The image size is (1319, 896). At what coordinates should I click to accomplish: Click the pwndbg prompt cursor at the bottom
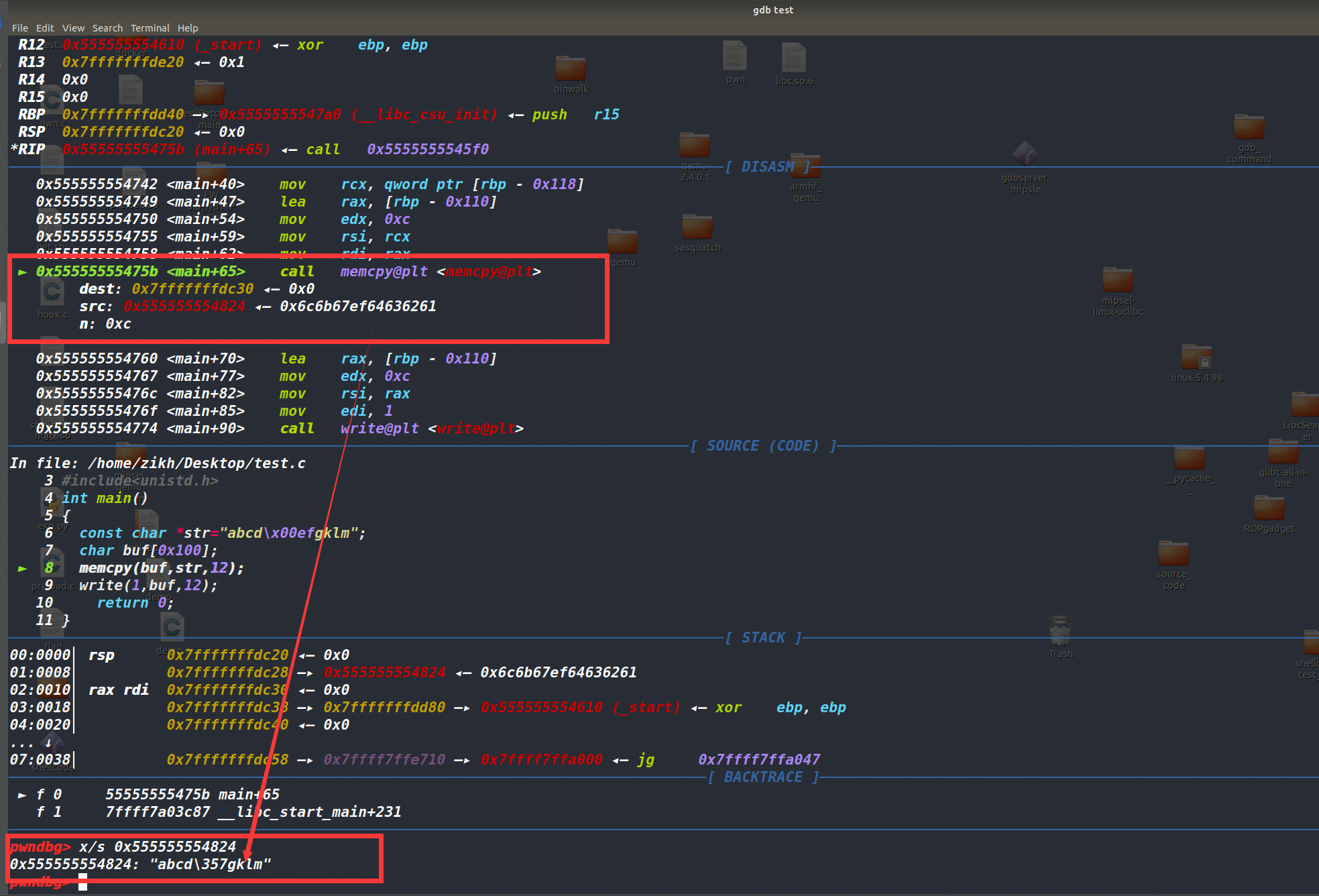82,882
